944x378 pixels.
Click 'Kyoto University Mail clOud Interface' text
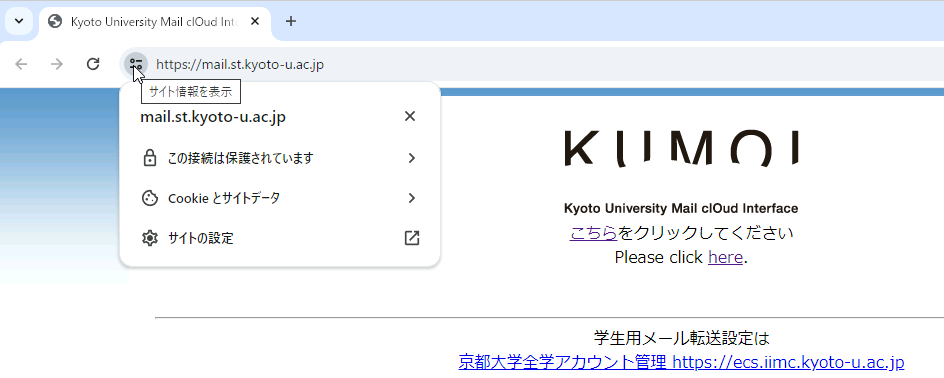click(x=681, y=209)
